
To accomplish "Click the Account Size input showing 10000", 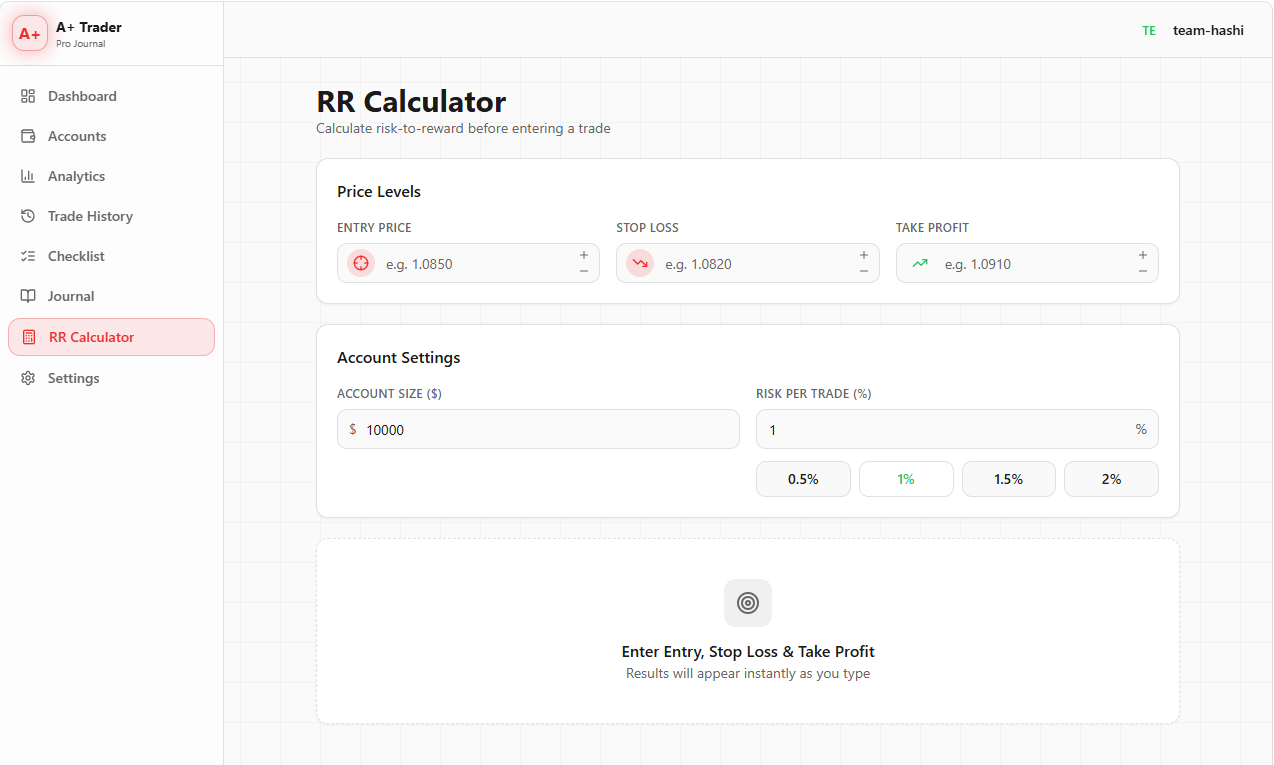I will pyautogui.click(x=538, y=429).
